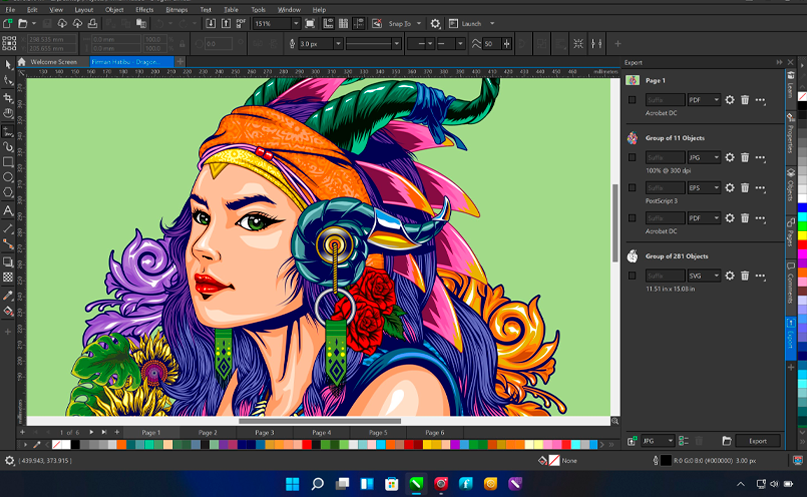Delete the SVG export row with trash icon

745,276
